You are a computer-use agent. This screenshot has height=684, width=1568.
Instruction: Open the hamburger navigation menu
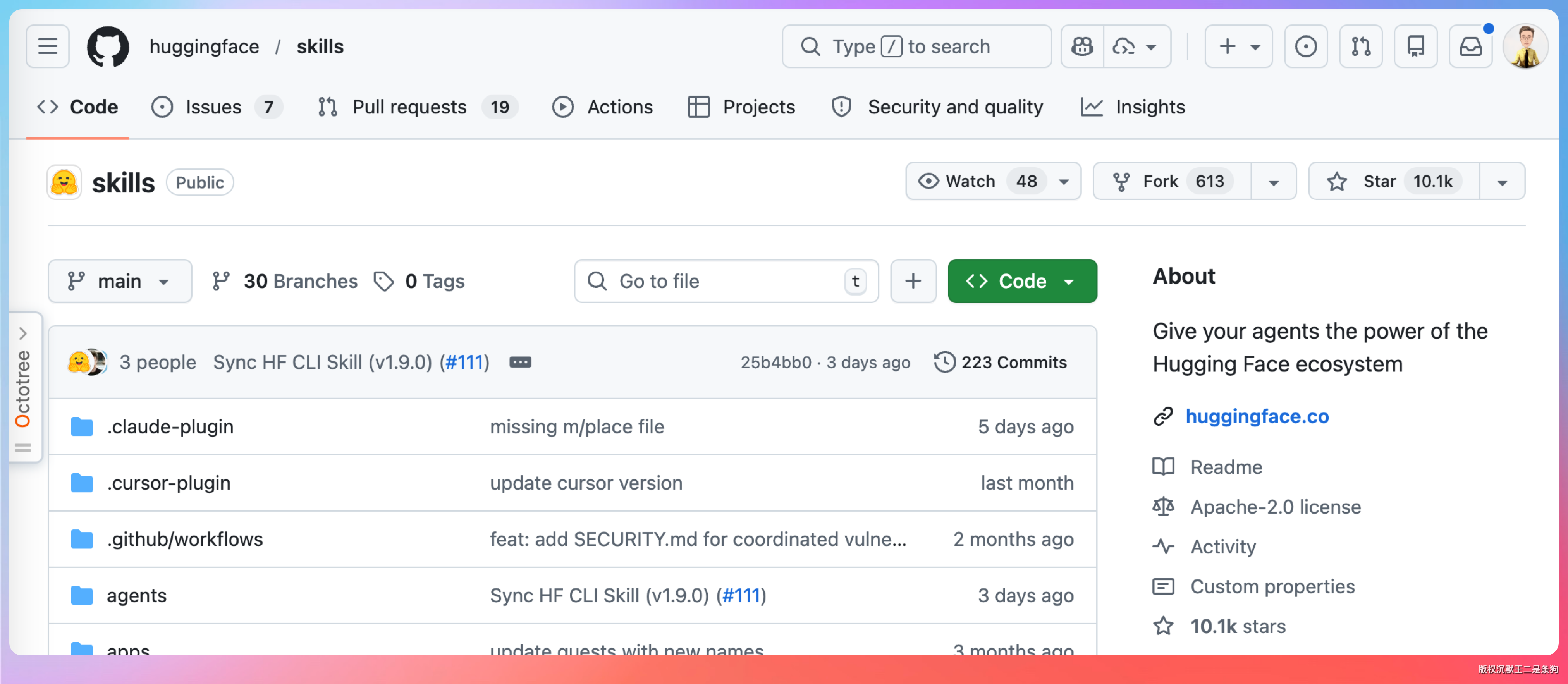click(48, 46)
